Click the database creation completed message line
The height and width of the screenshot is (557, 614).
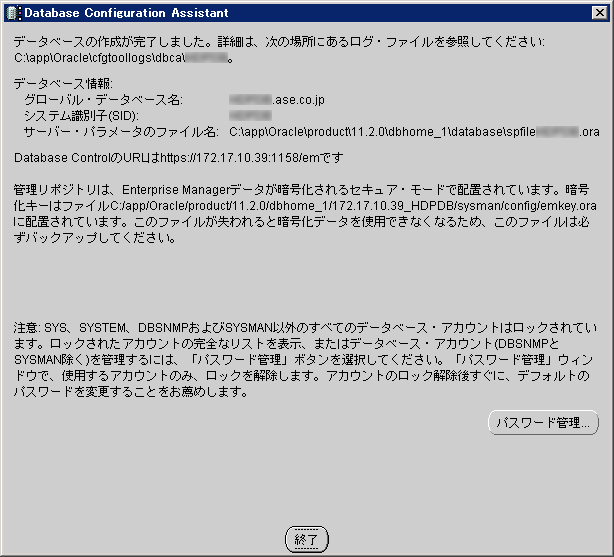(280, 42)
